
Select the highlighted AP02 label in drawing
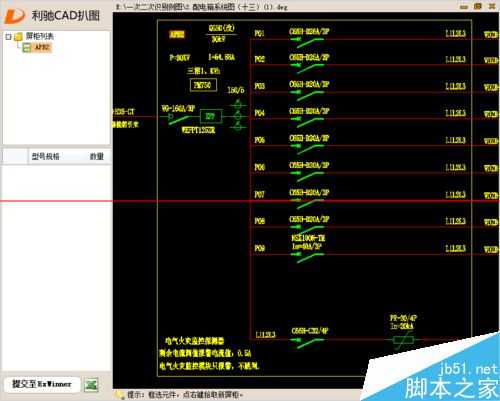coord(177,34)
